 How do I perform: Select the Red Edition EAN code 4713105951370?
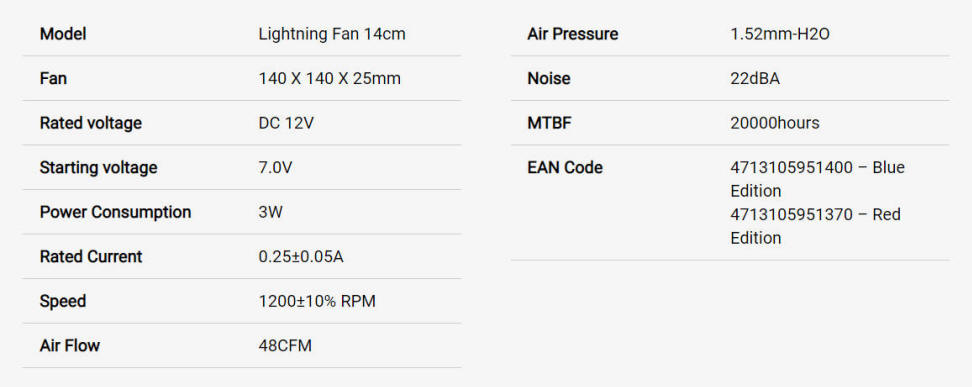click(792, 215)
